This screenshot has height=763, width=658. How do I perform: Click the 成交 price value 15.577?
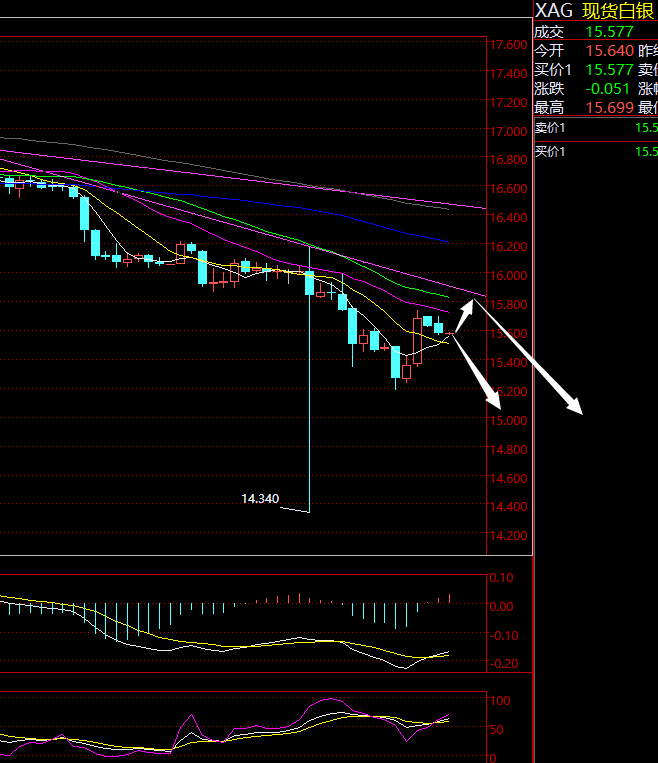click(x=609, y=32)
